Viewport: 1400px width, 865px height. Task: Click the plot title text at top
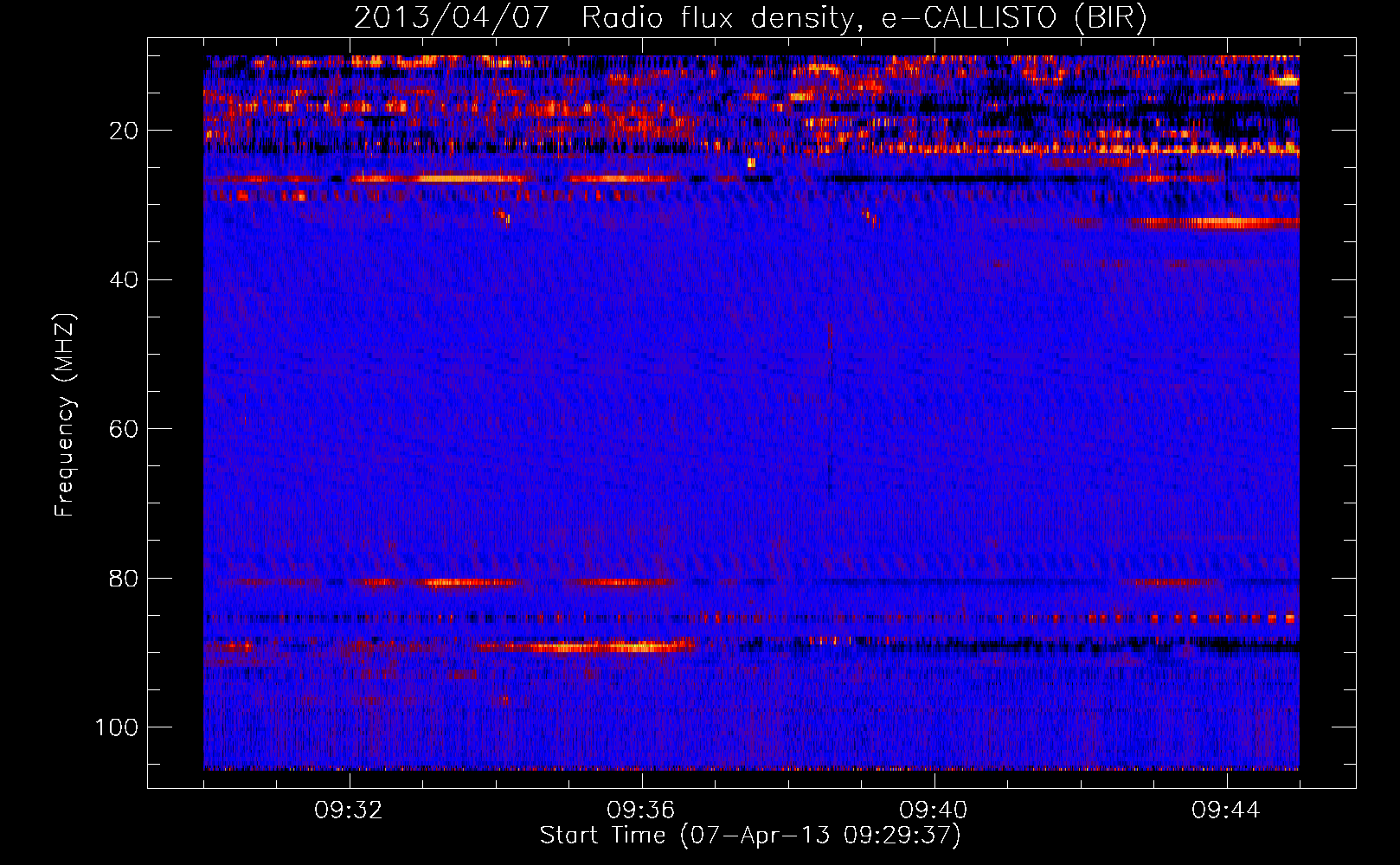(750, 18)
